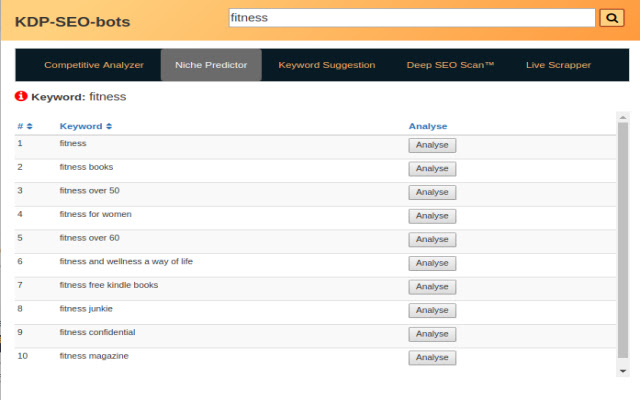Sort by the # column arrows

click(29, 126)
